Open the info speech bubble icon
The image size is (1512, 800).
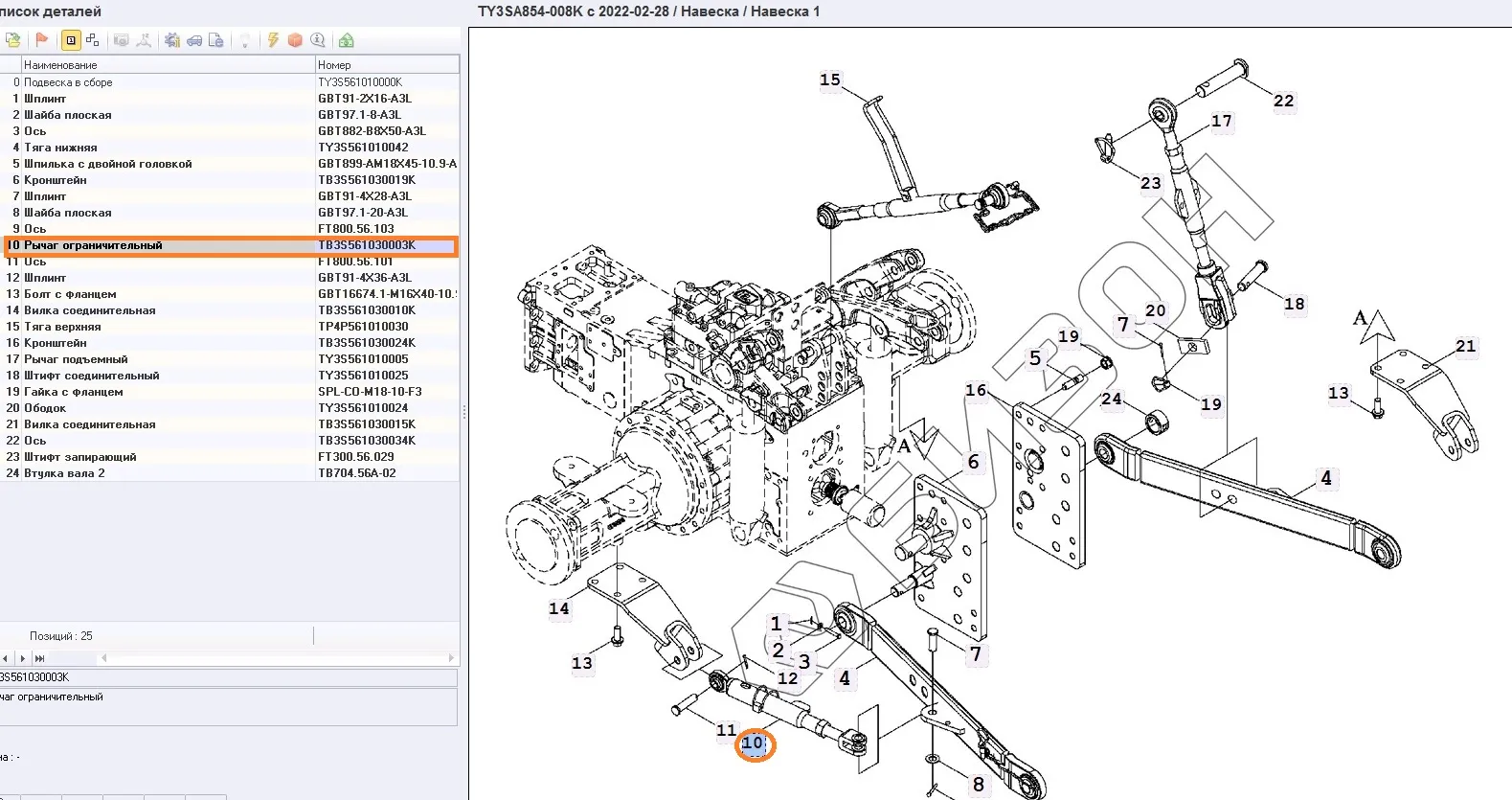(x=318, y=40)
